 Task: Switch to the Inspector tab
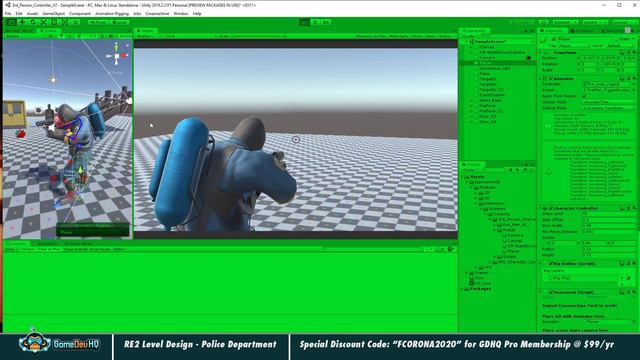[553, 31]
